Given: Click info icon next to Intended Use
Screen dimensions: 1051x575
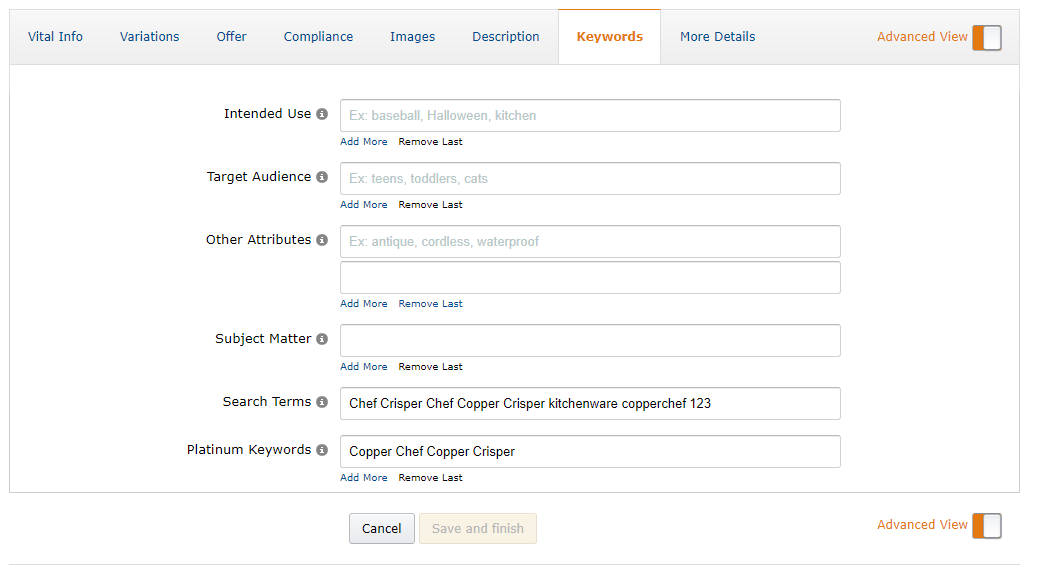Looking at the screenshot, I should pos(322,114).
